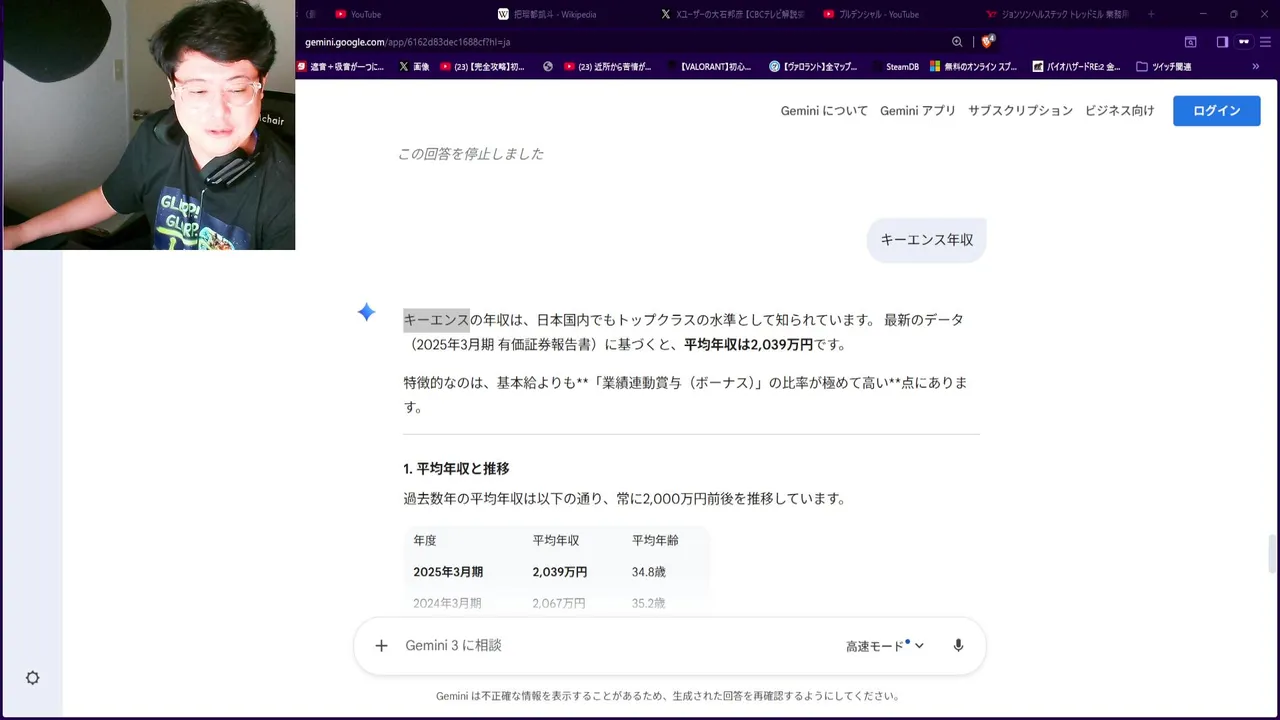Open the 【完全攻略】 YouTube bookmark
This screenshot has height=720, width=1280.
coord(483,67)
